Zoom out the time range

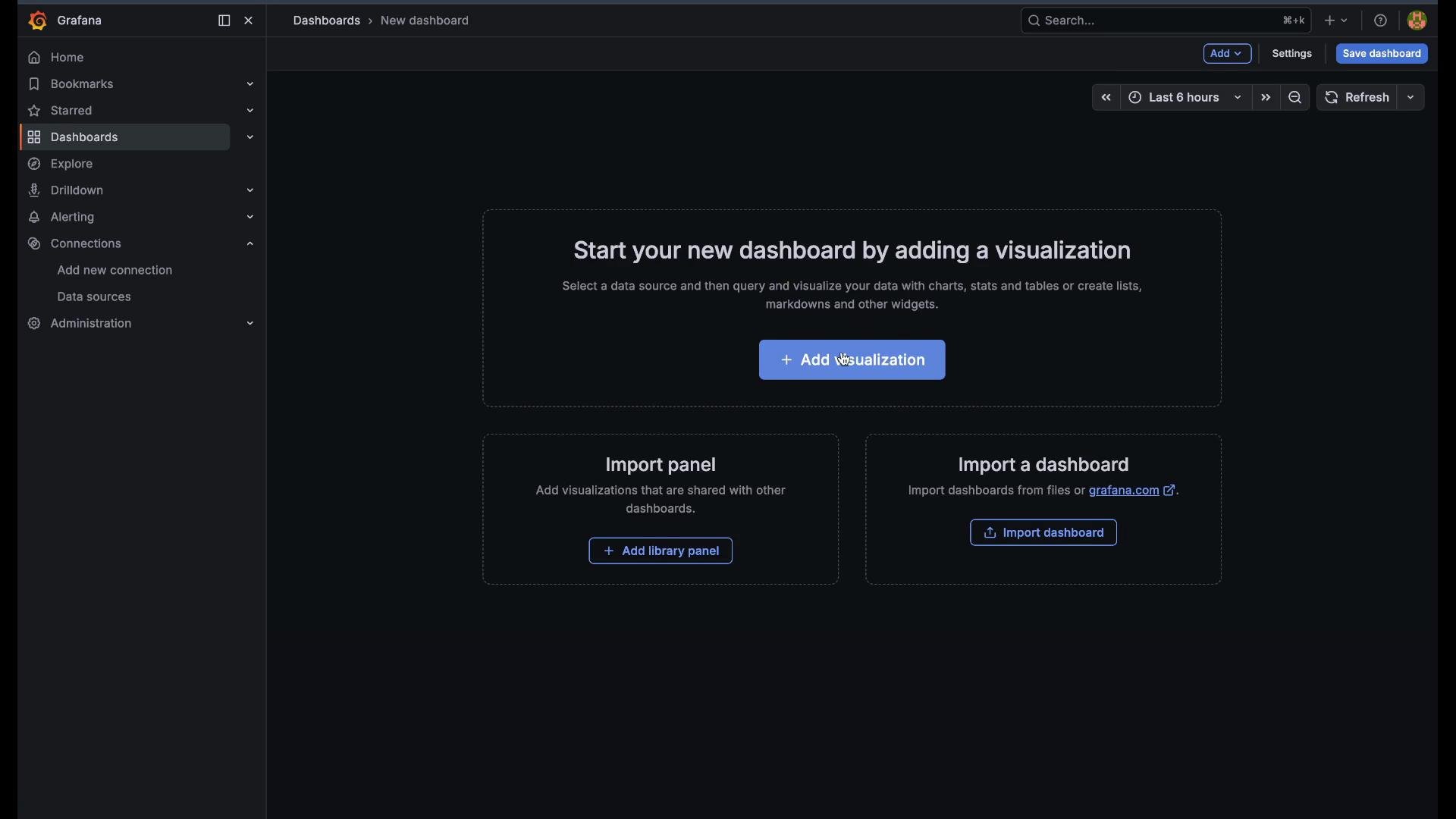pyautogui.click(x=1295, y=98)
